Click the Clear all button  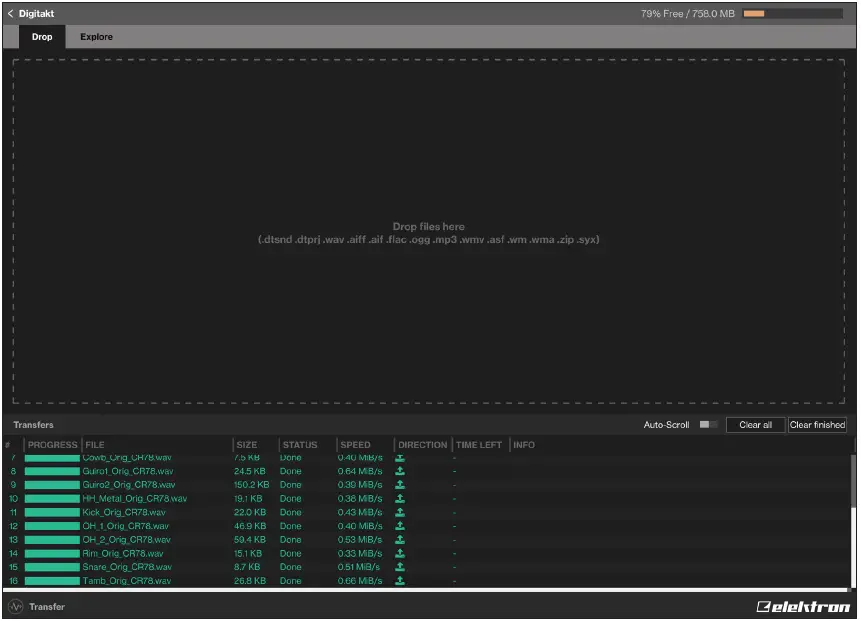pyautogui.click(x=755, y=424)
